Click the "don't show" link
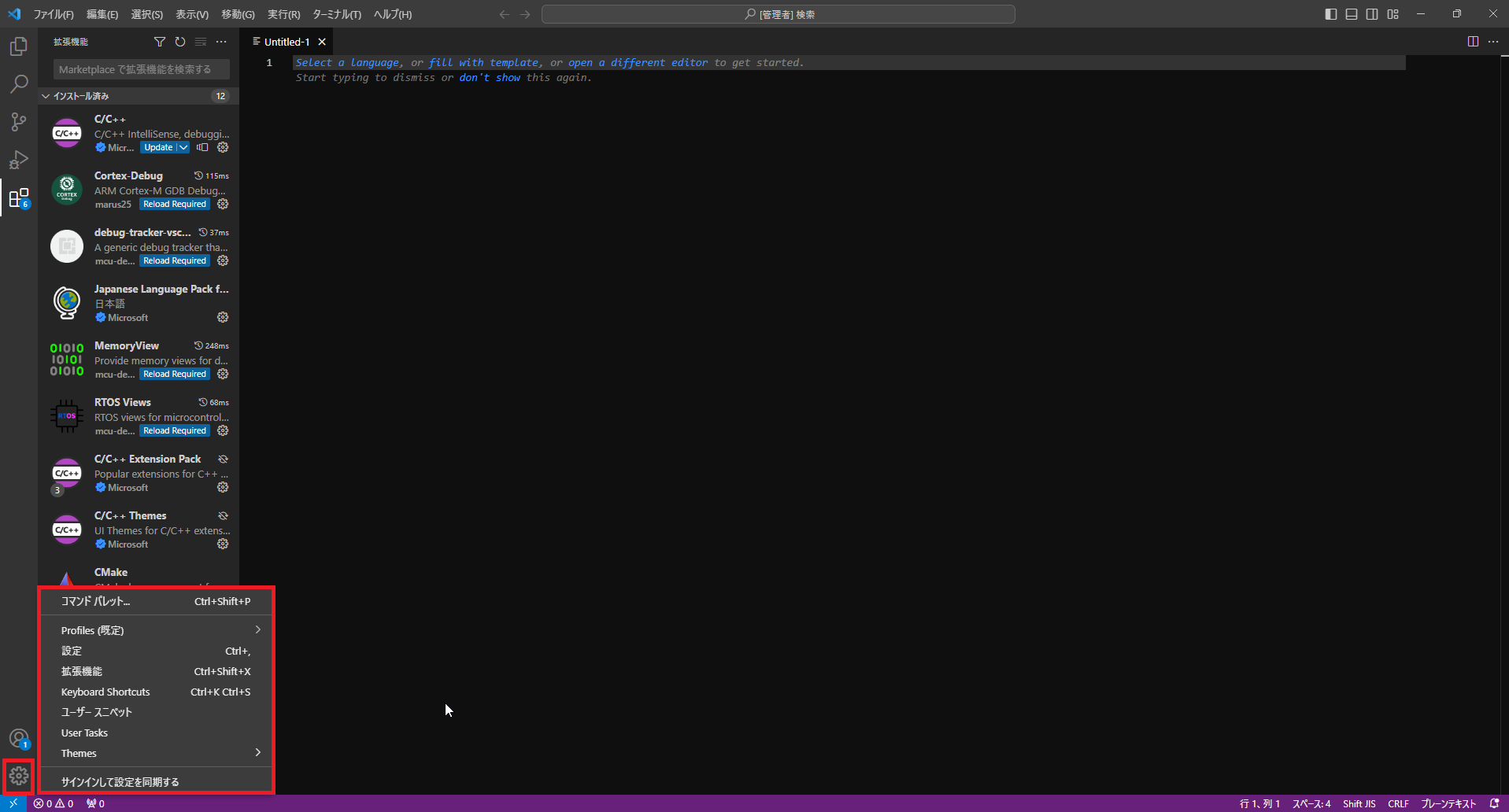This screenshot has width=1509, height=812. pyautogui.click(x=490, y=77)
